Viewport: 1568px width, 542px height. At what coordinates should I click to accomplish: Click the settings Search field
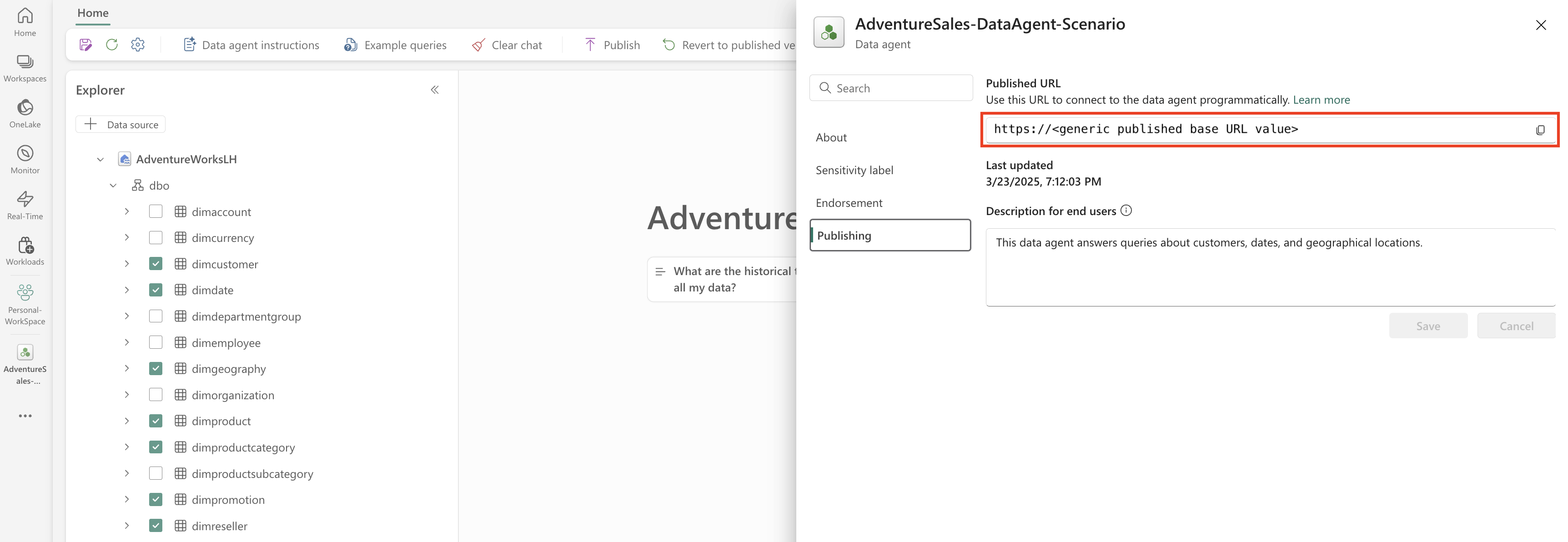[891, 88]
